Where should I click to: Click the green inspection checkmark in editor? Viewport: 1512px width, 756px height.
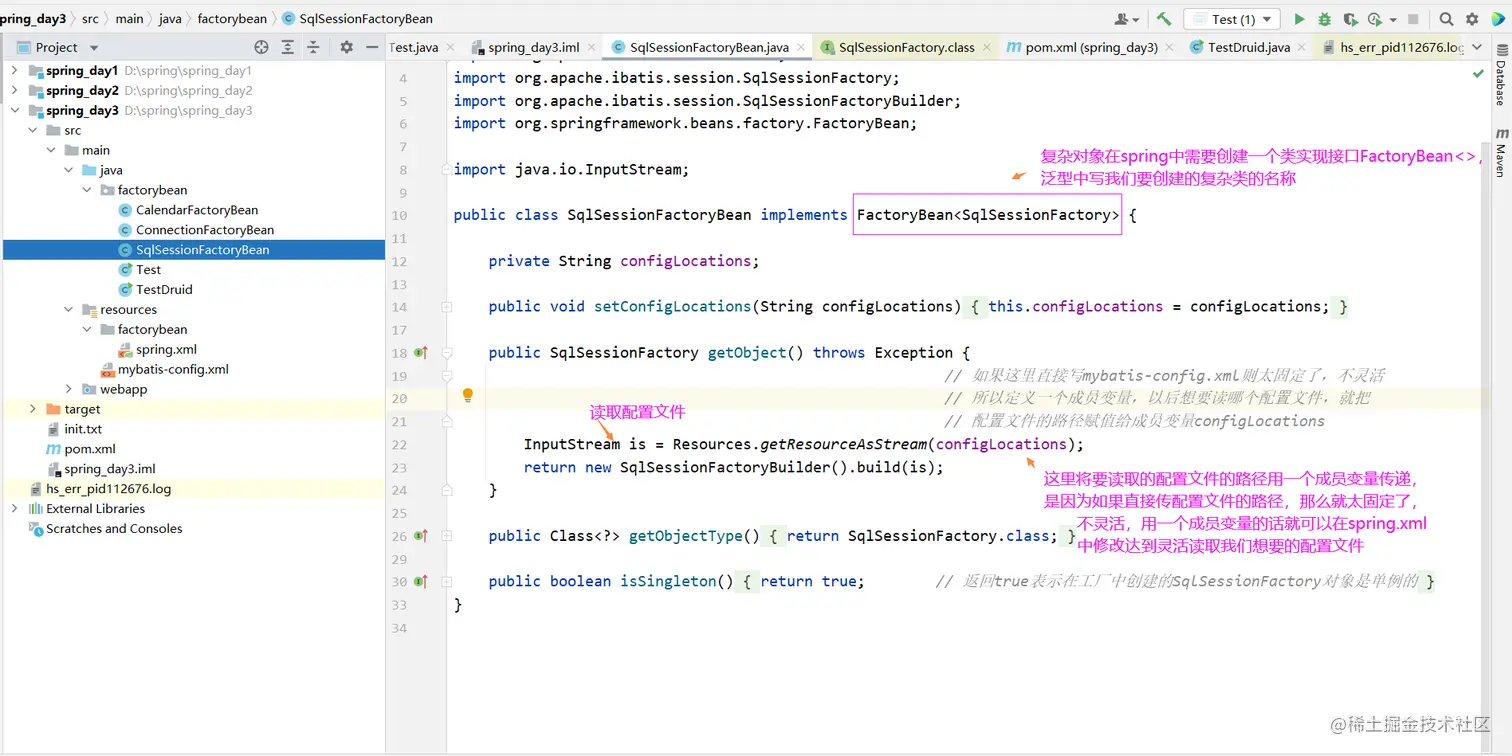pyautogui.click(x=1478, y=73)
